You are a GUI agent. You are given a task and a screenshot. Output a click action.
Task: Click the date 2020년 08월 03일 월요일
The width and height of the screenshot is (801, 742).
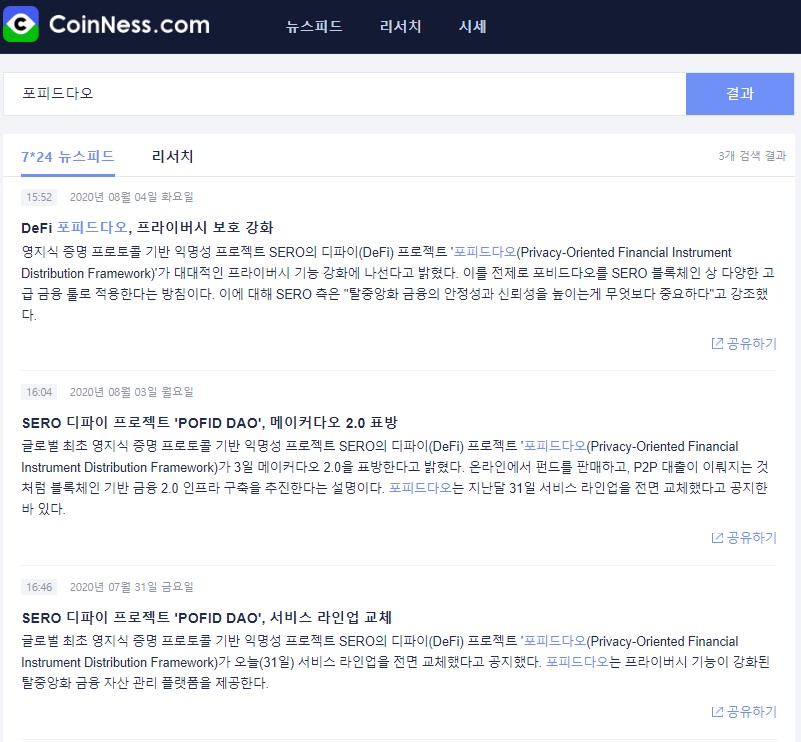132,392
